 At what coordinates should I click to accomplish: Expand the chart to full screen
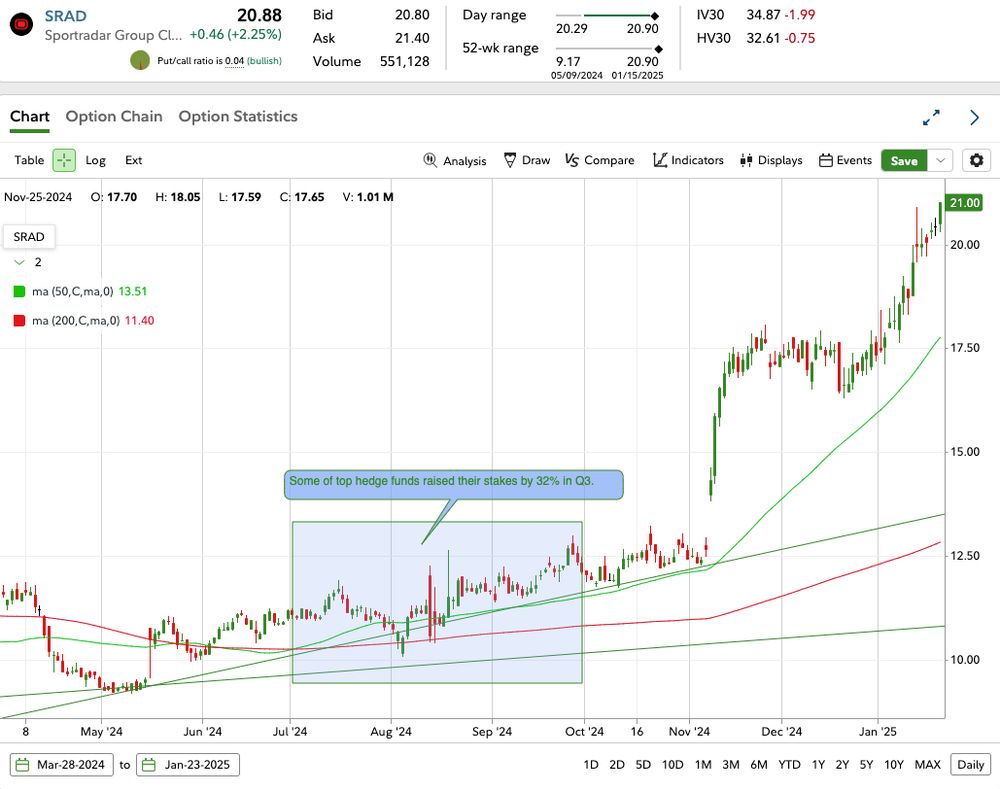click(931, 118)
